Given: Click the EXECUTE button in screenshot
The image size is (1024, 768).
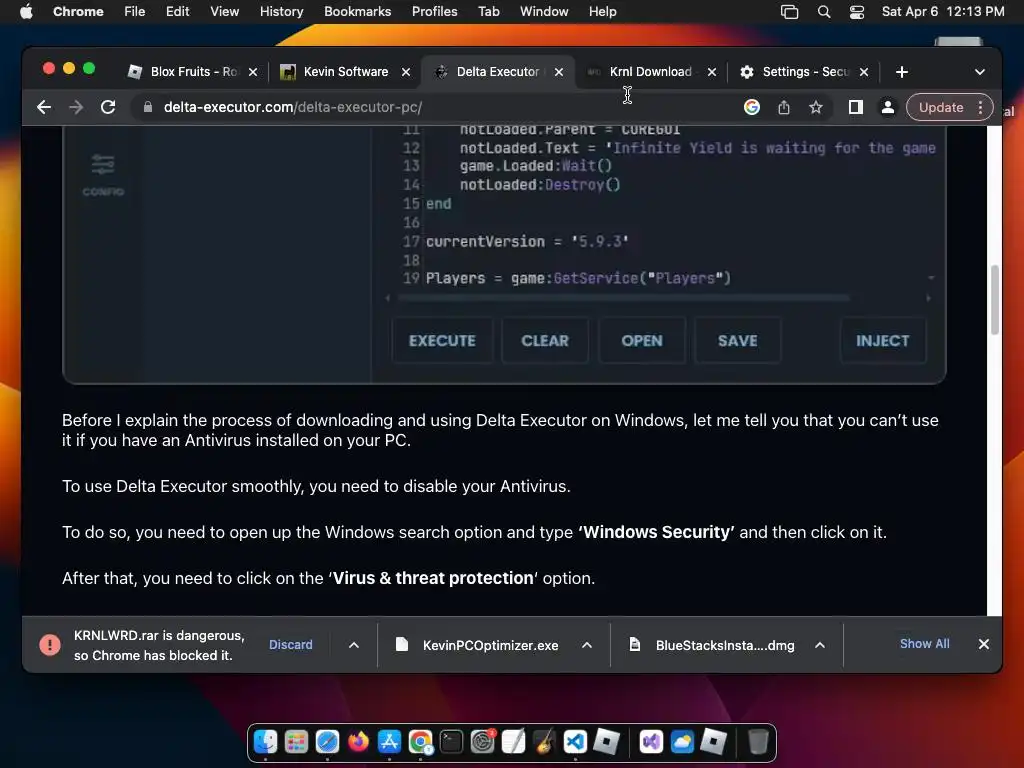Looking at the screenshot, I should (x=442, y=340).
